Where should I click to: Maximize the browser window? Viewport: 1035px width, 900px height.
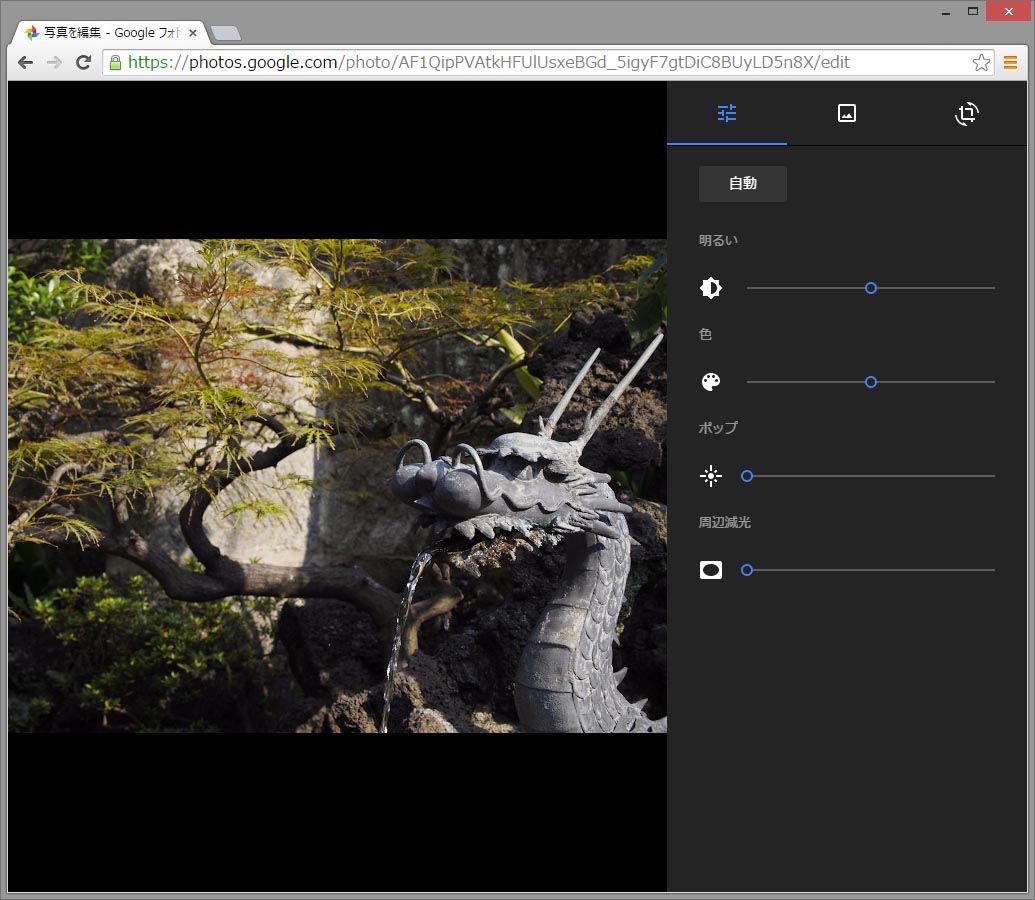pyautogui.click(x=973, y=11)
